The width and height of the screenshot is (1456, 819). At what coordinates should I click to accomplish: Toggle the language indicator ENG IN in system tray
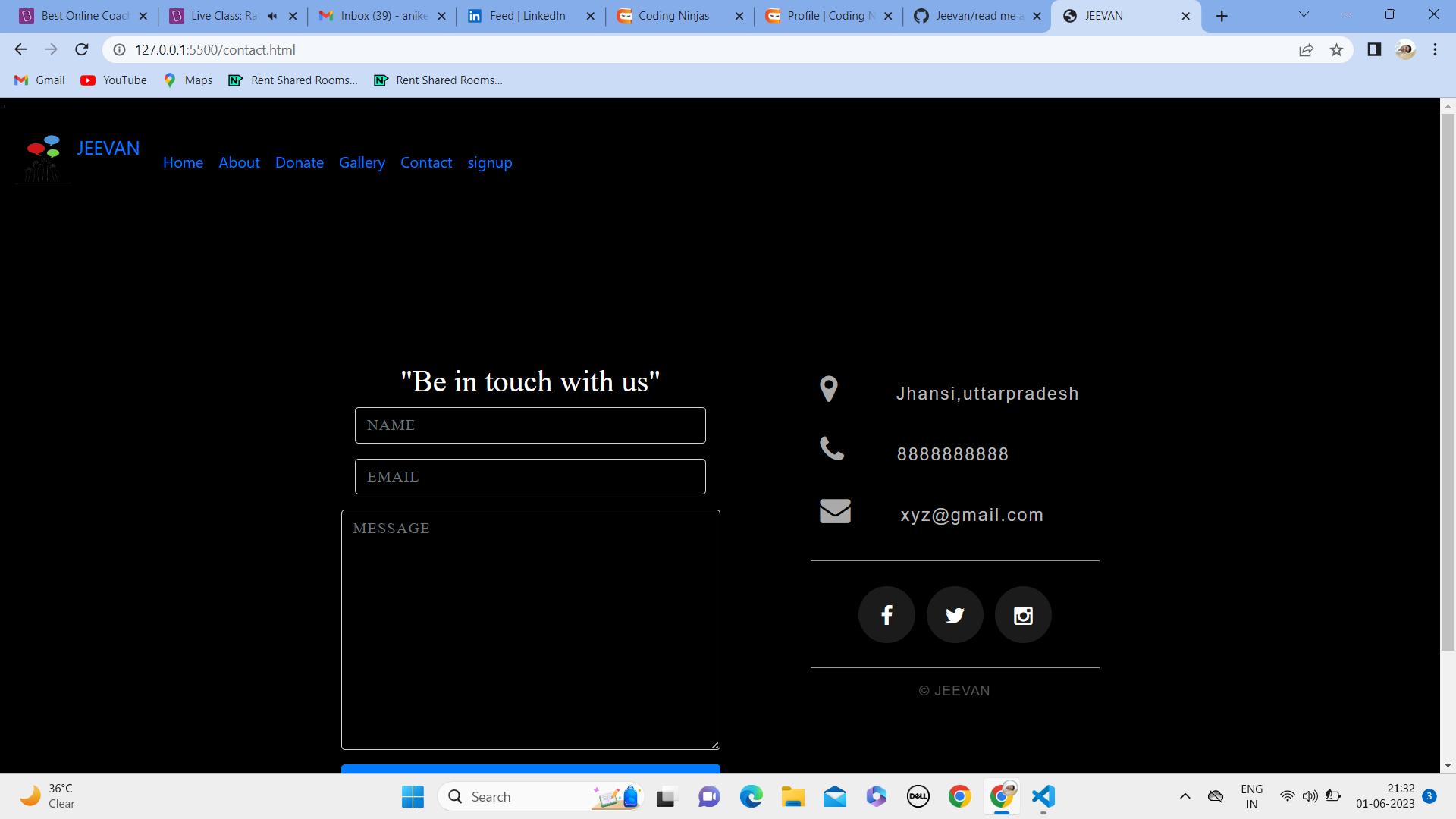(x=1251, y=795)
